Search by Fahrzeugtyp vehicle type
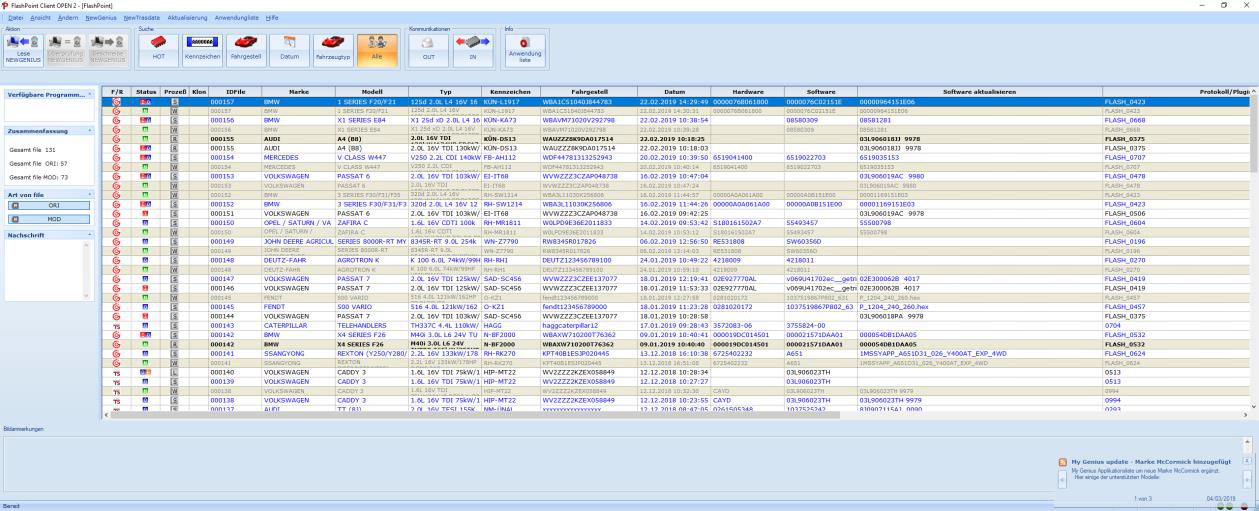The width and height of the screenshot is (1259, 511). coord(334,48)
